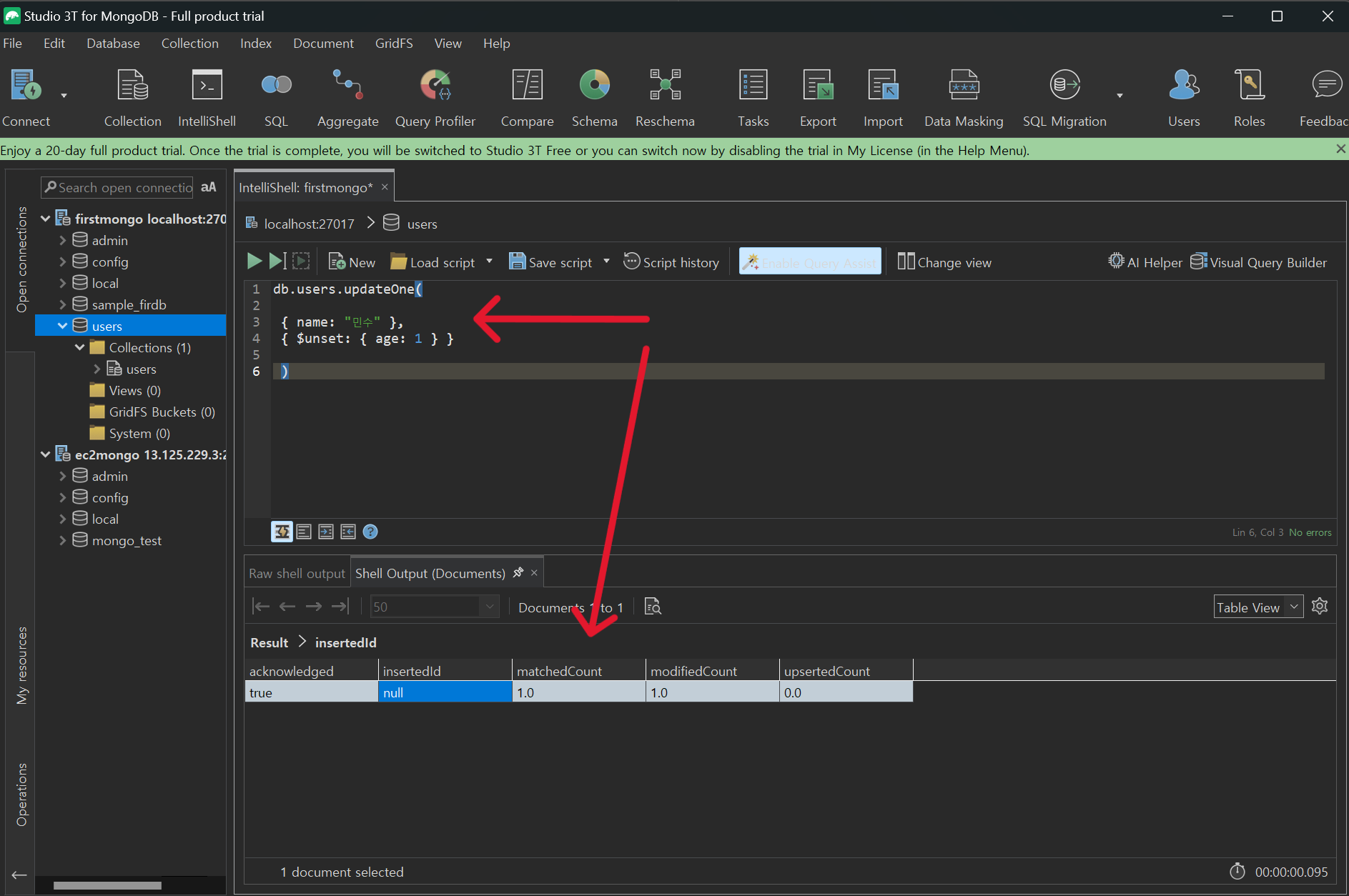Open the Collection menu

point(189,44)
